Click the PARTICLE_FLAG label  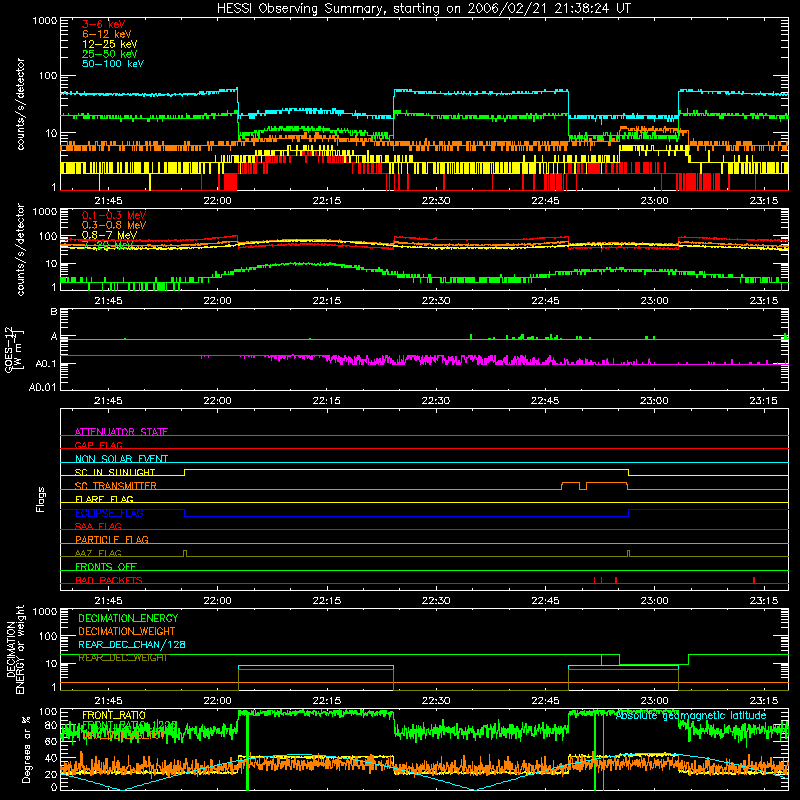[x=112, y=539]
